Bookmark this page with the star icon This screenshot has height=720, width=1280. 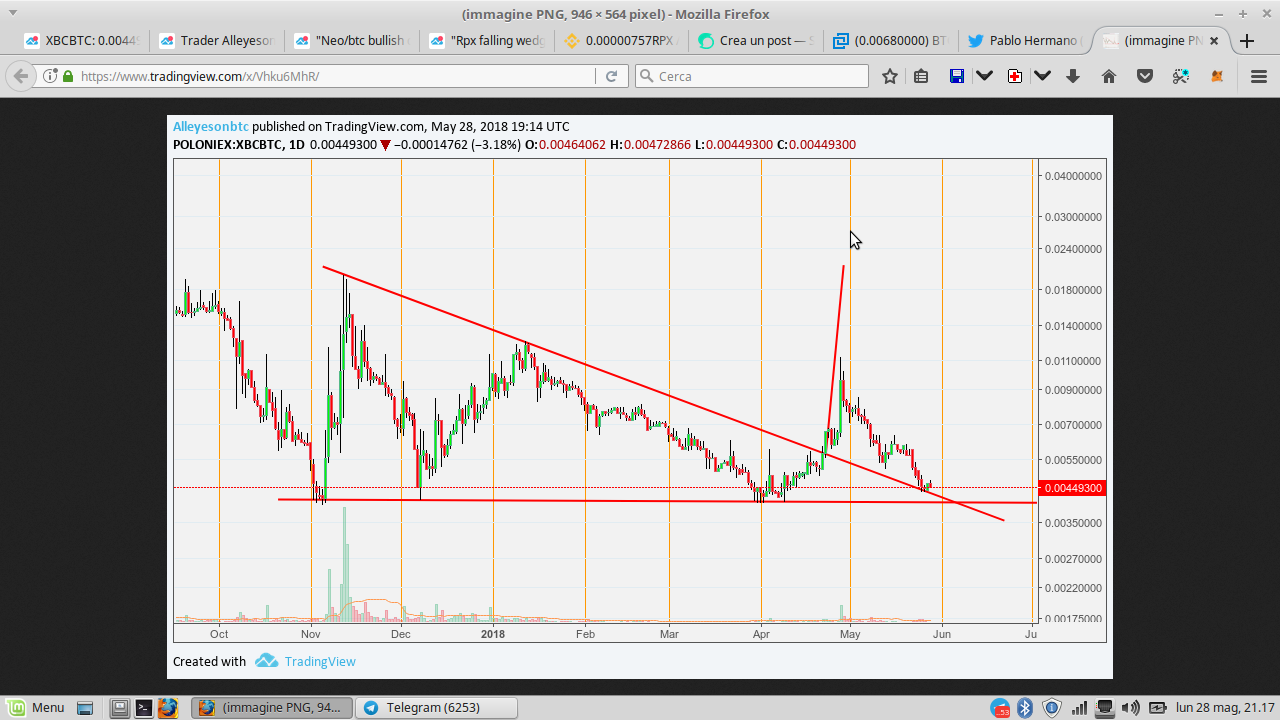(x=890, y=76)
